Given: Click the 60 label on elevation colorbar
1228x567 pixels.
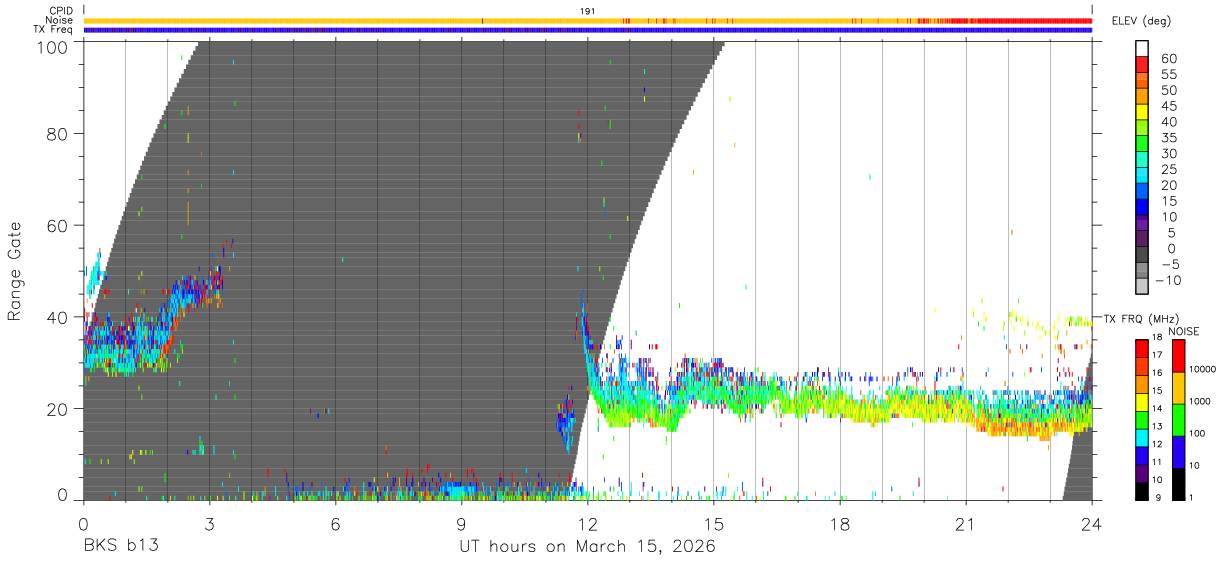Looking at the screenshot, I should click(x=1167, y=58).
